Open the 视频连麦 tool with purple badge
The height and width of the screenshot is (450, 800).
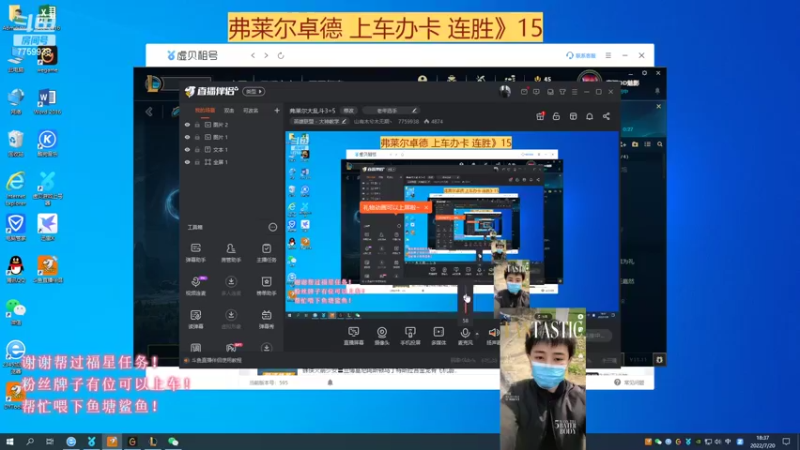point(195,286)
